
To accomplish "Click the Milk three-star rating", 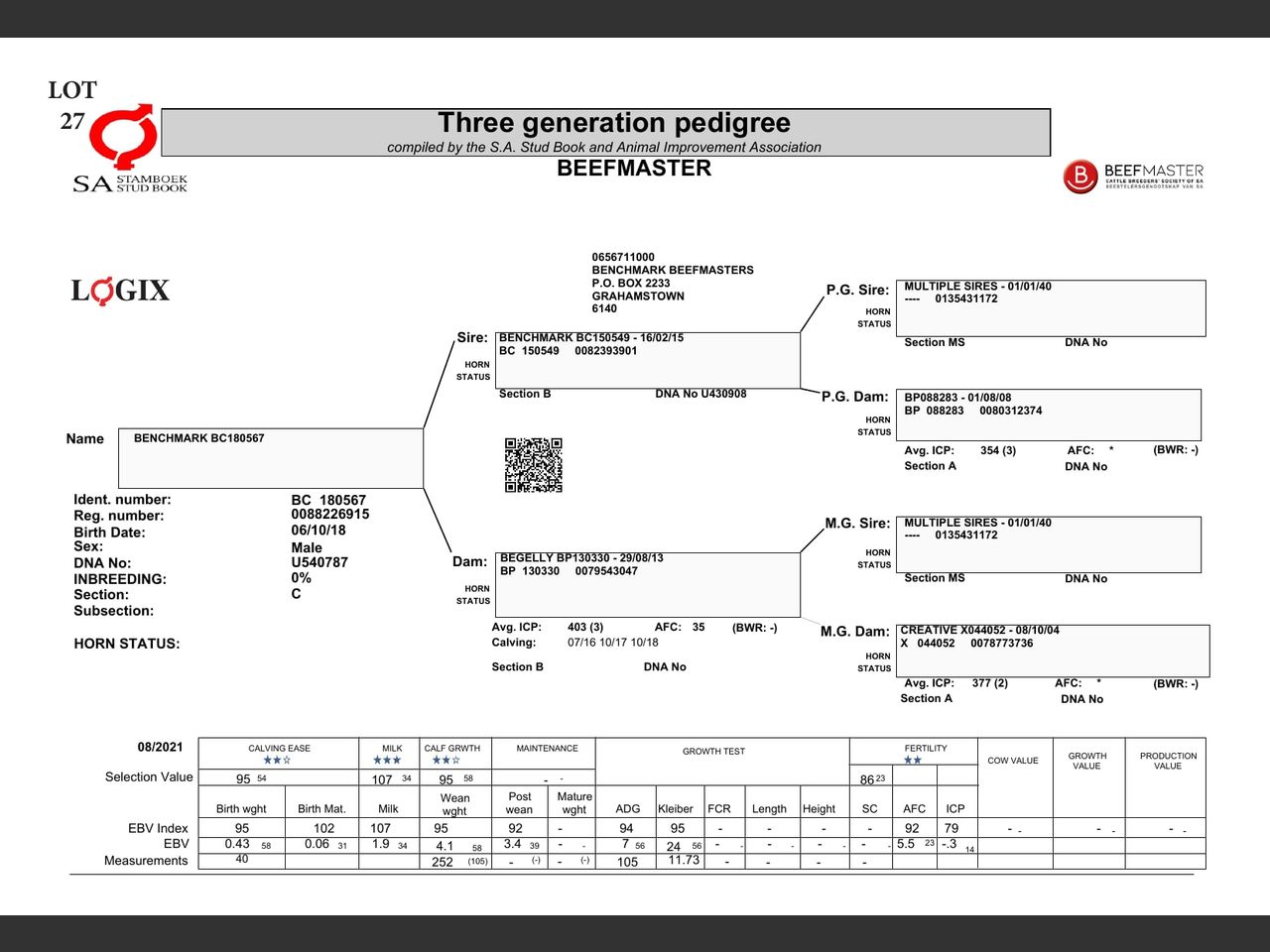I will (387, 761).
